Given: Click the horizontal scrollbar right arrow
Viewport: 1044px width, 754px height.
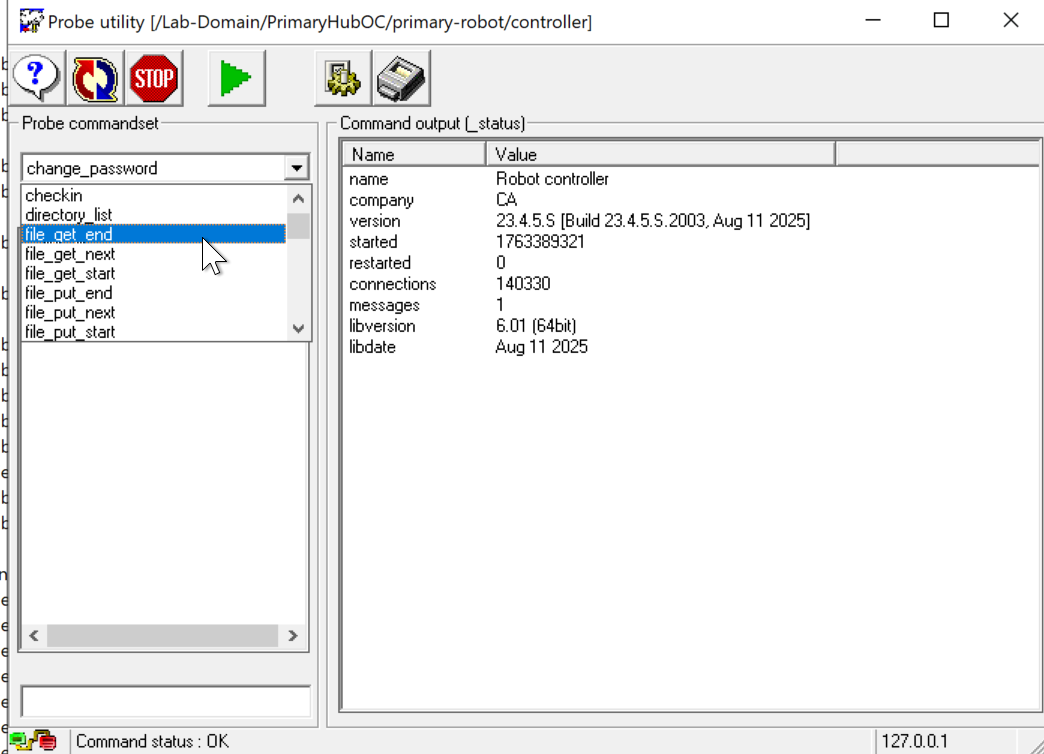Looking at the screenshot, I should tap(293, 635).
